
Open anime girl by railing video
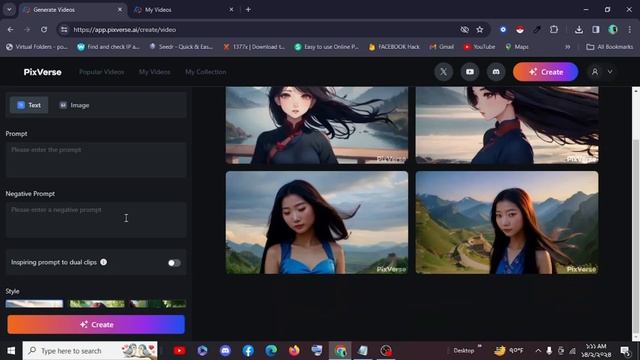pos(317,125)
